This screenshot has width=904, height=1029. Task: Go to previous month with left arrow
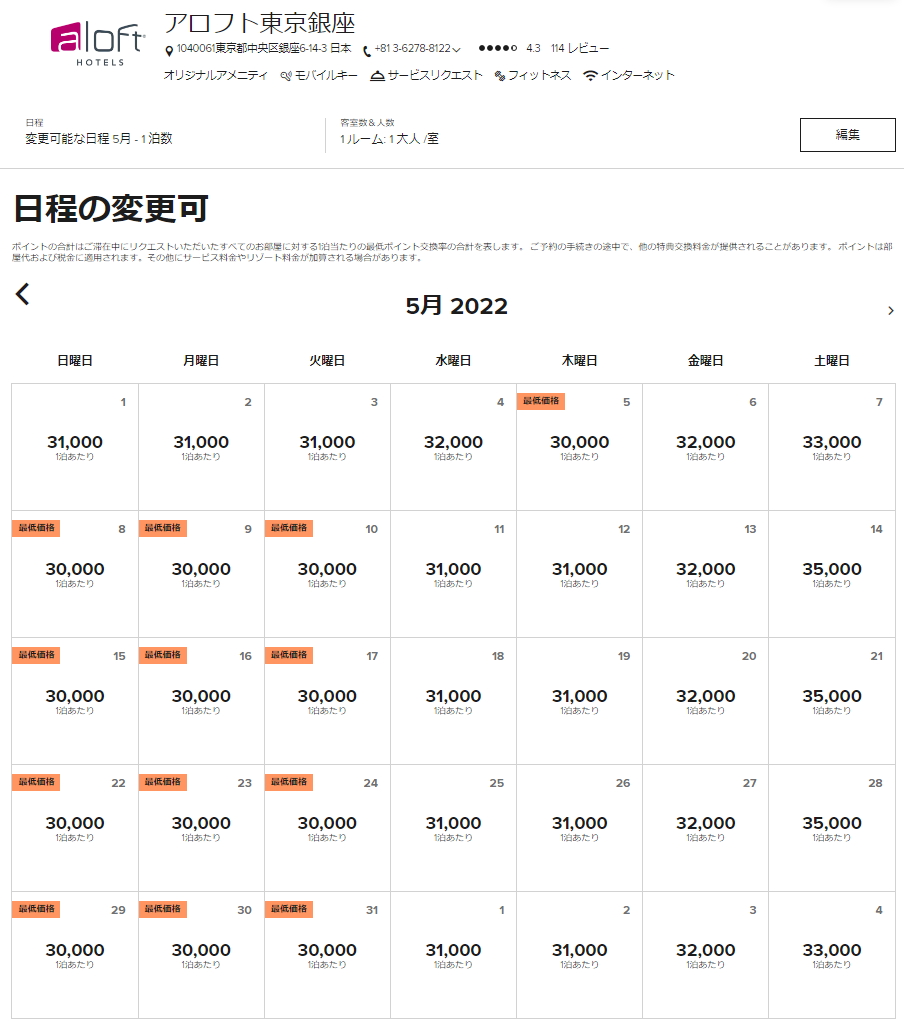click(23, 294)
